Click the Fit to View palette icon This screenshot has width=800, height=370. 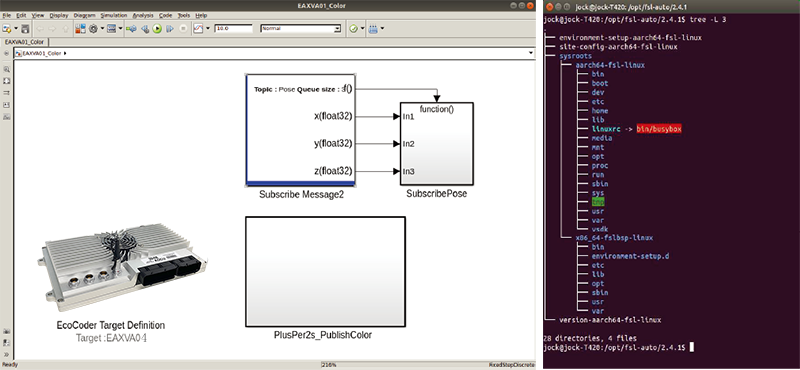coord(6,81)
